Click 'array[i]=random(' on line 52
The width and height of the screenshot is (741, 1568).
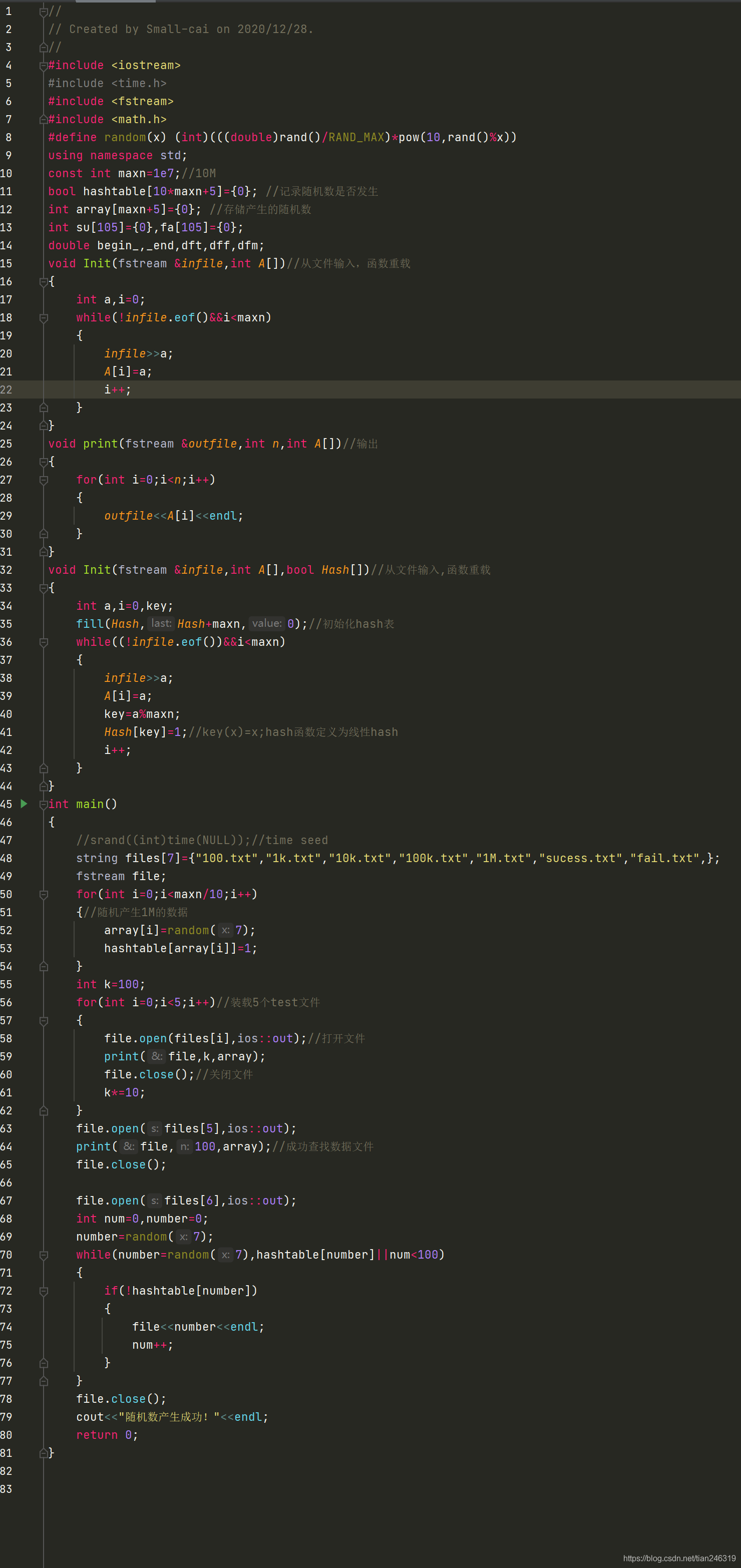coord(160,930)
